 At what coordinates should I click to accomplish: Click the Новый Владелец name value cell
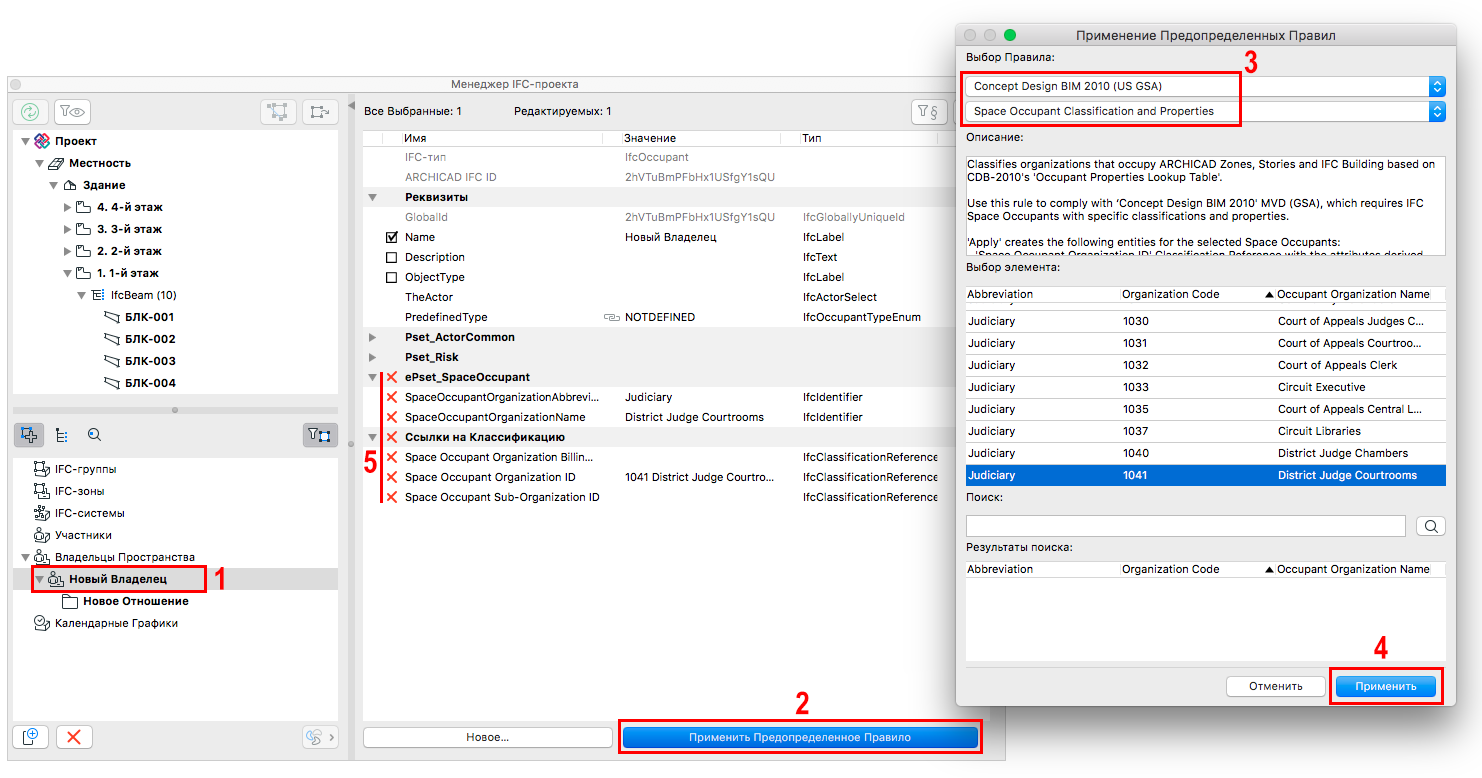pos(670,237)
